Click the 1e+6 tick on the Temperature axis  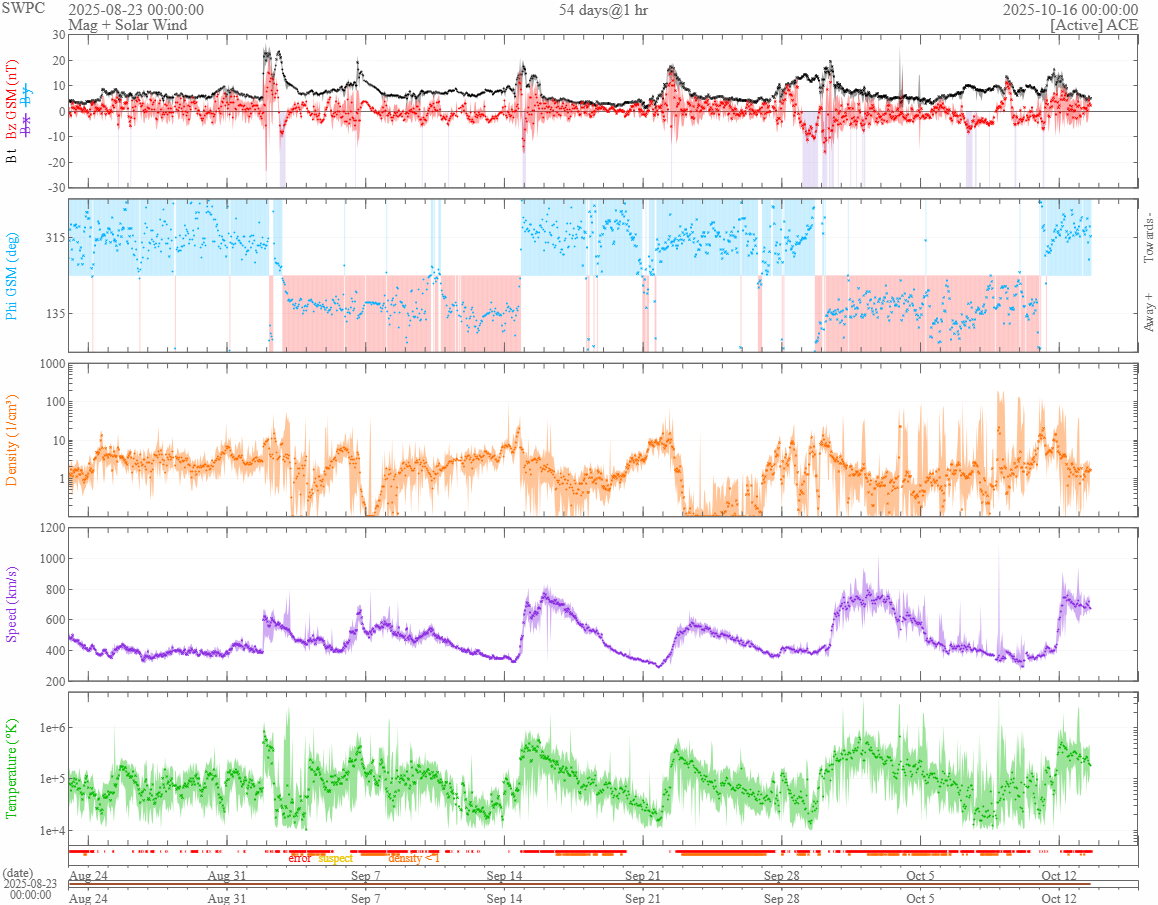point(52,728)
